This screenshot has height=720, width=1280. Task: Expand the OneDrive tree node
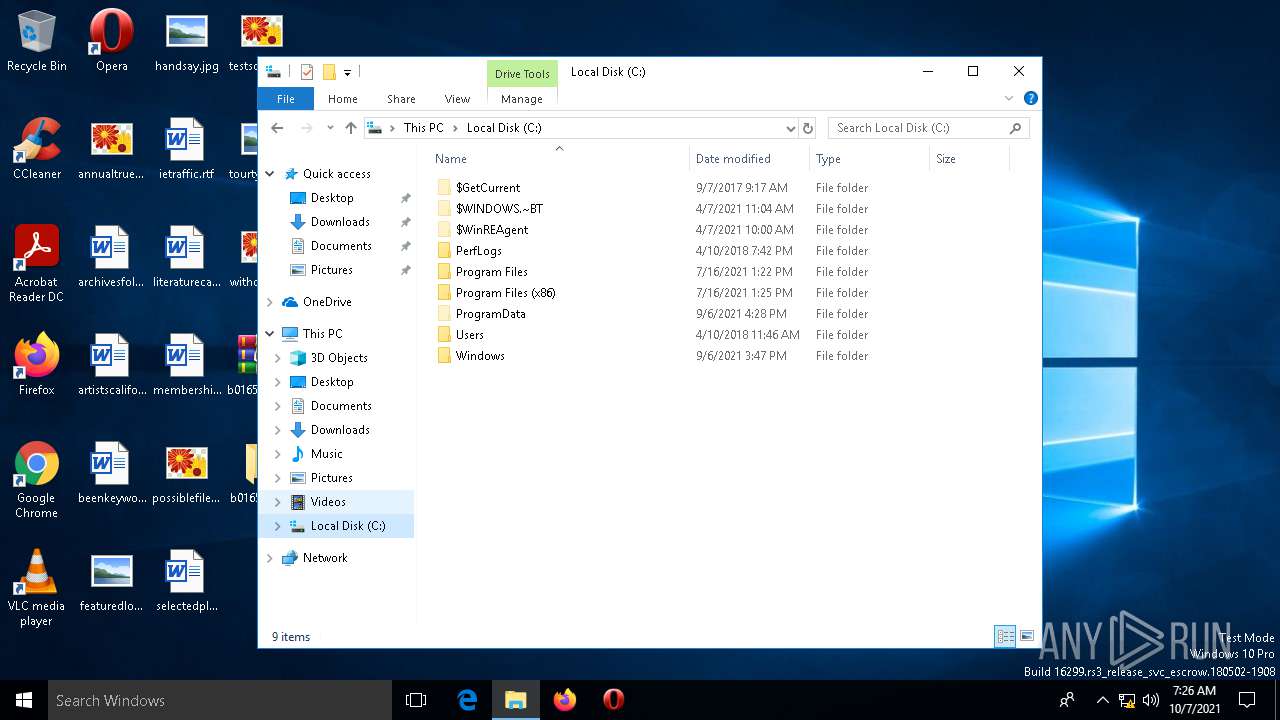tap(270, 302)
